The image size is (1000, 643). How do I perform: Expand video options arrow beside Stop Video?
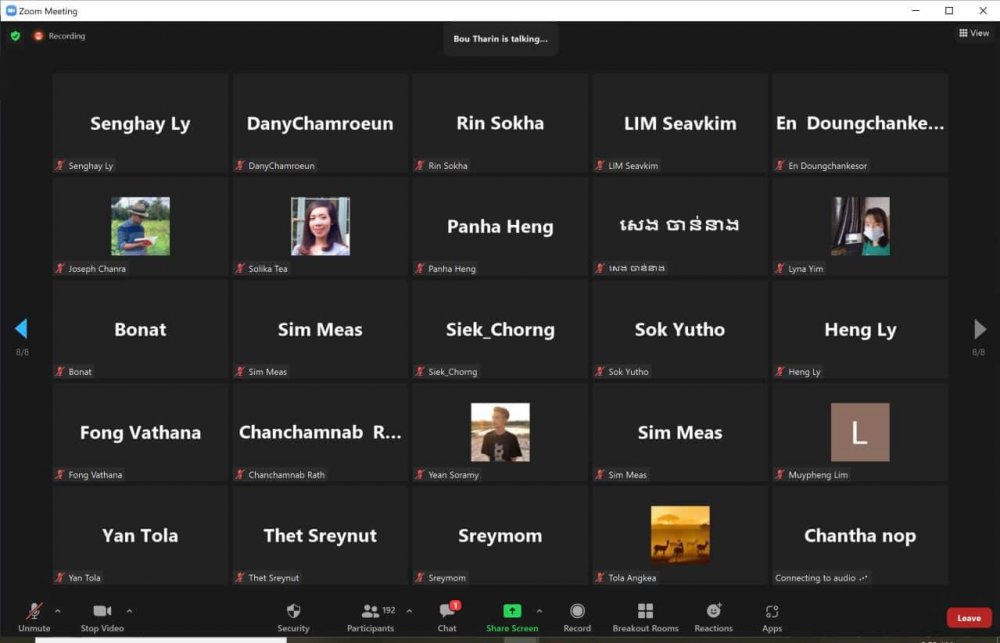click(129, 611)
